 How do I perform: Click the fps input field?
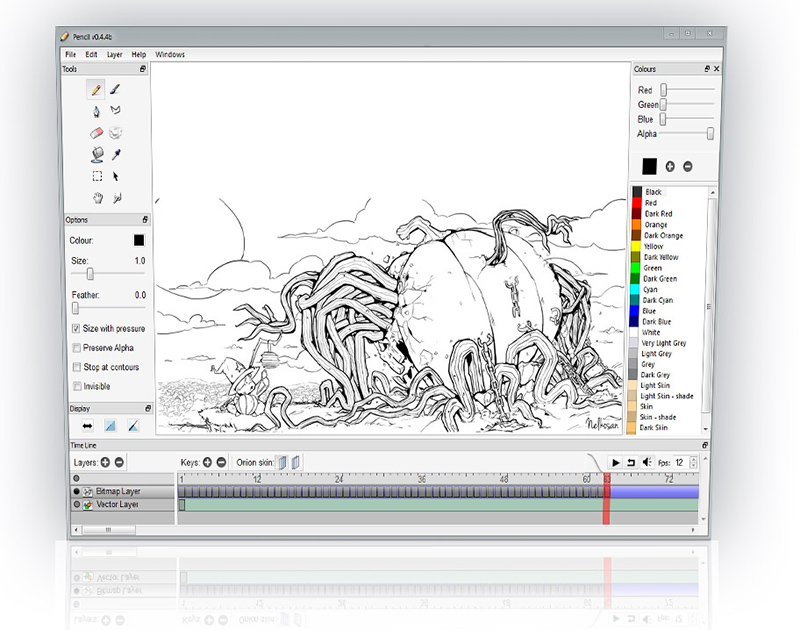tap(681, 463)
